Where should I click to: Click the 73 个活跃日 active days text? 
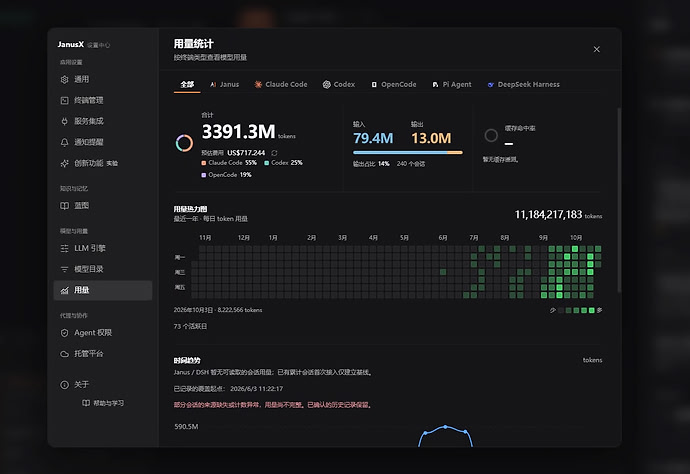coord(190,326)
